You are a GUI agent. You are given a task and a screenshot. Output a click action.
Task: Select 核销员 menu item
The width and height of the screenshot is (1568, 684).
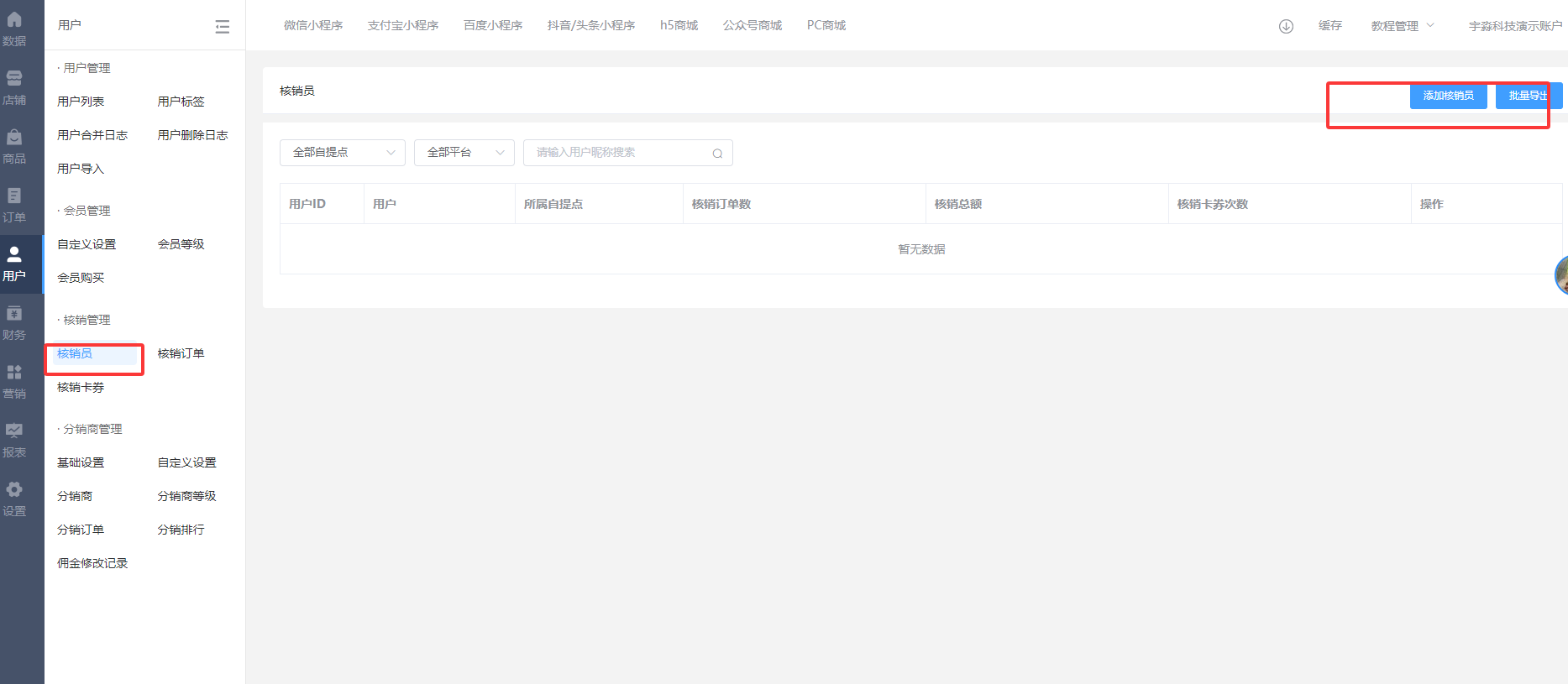pos(75,353)
